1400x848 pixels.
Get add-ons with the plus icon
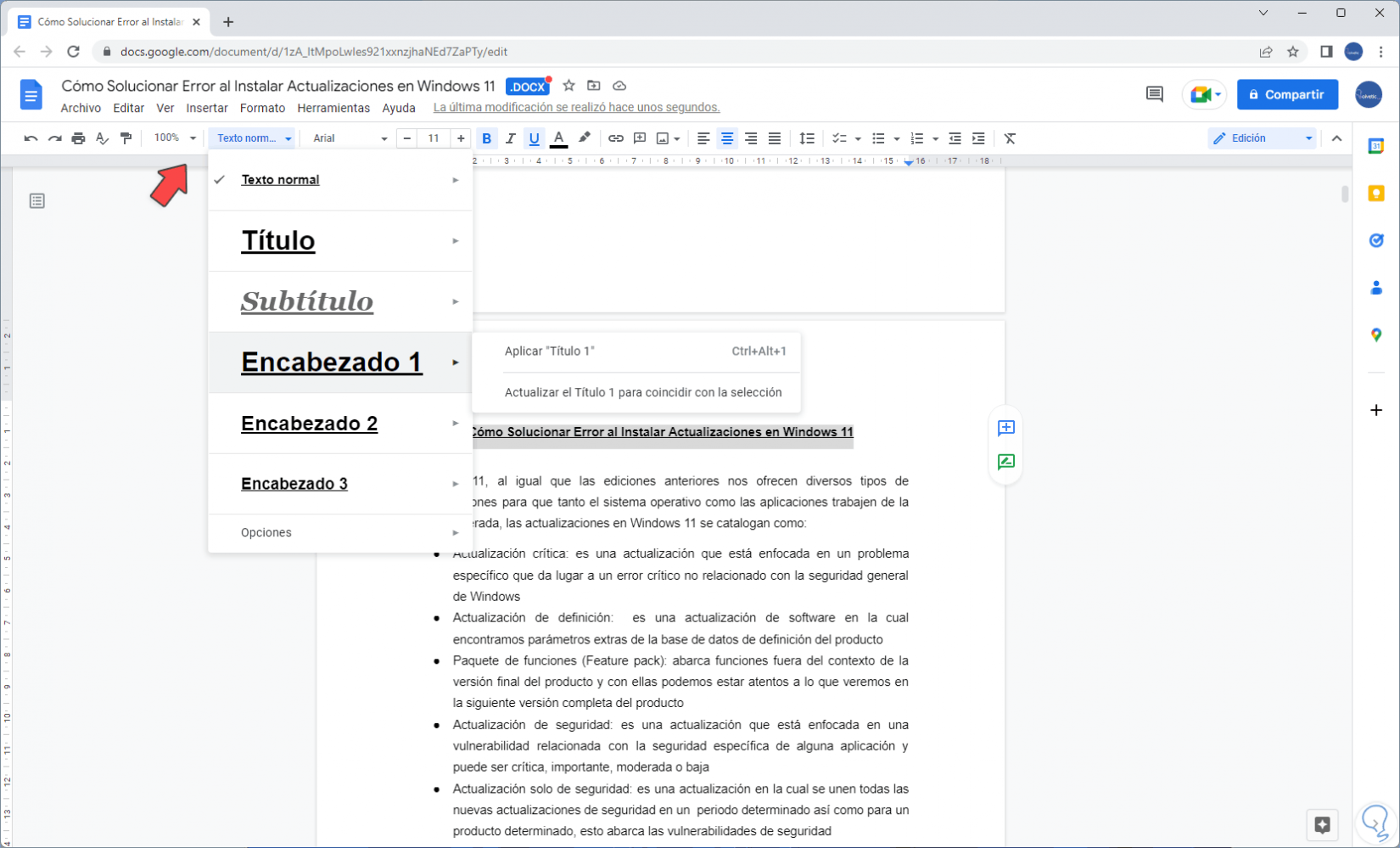[1376, 410]
